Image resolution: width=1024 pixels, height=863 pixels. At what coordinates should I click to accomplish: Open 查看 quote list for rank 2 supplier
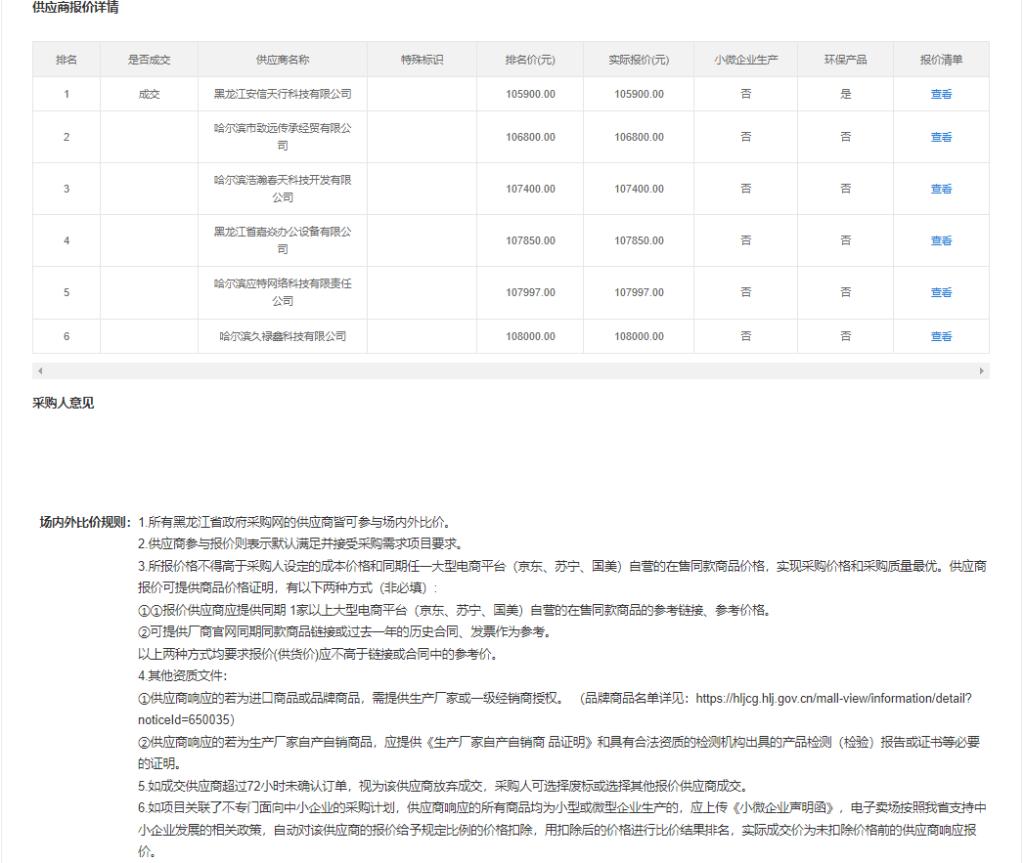click(x=940, y=137)
